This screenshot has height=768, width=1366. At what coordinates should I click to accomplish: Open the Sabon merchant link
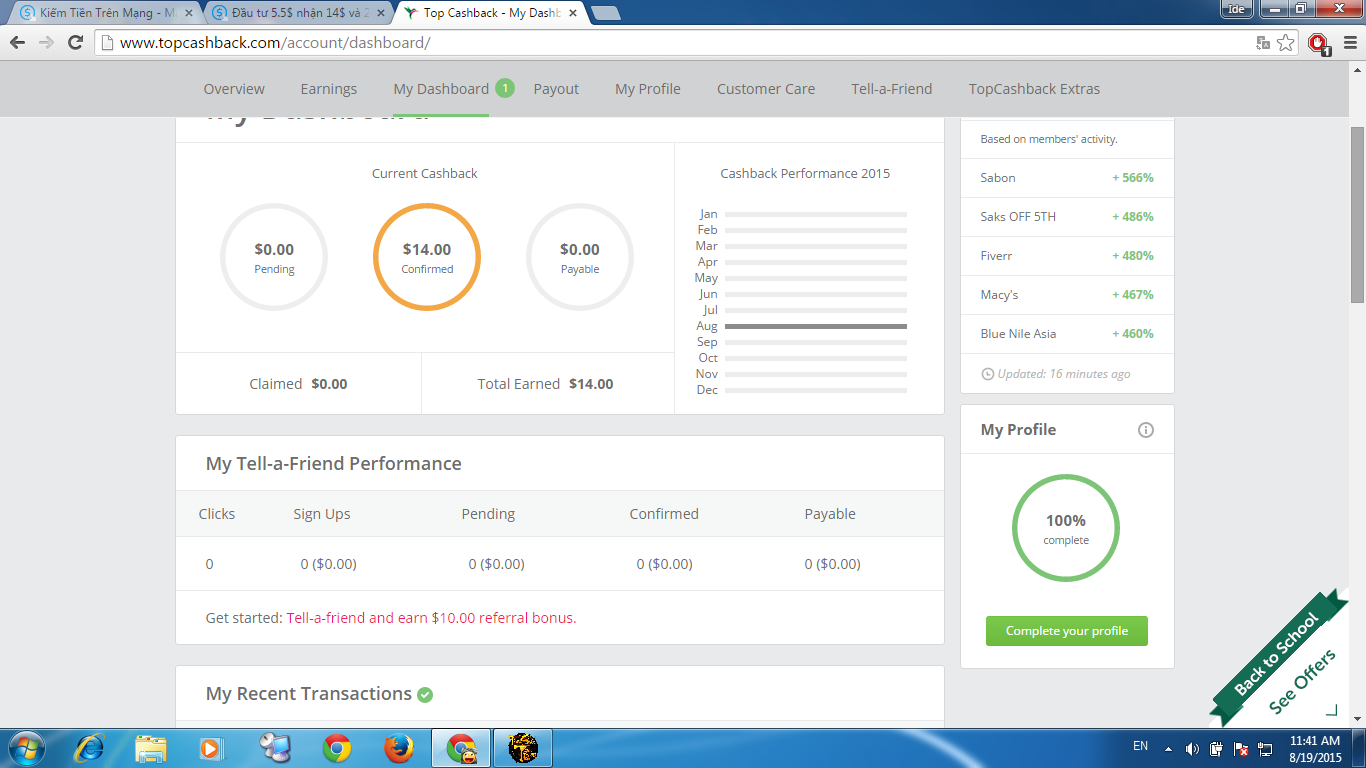pyautogui.click(x=998, y=178)
